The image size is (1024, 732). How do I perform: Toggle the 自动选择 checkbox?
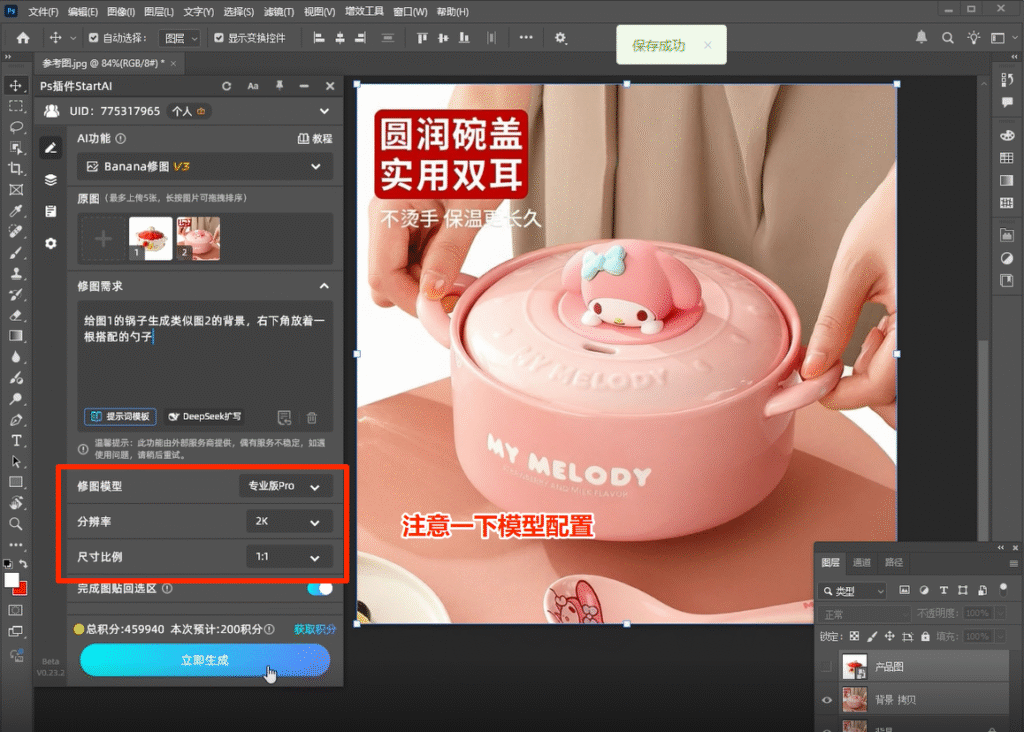[x=93, y=38]
